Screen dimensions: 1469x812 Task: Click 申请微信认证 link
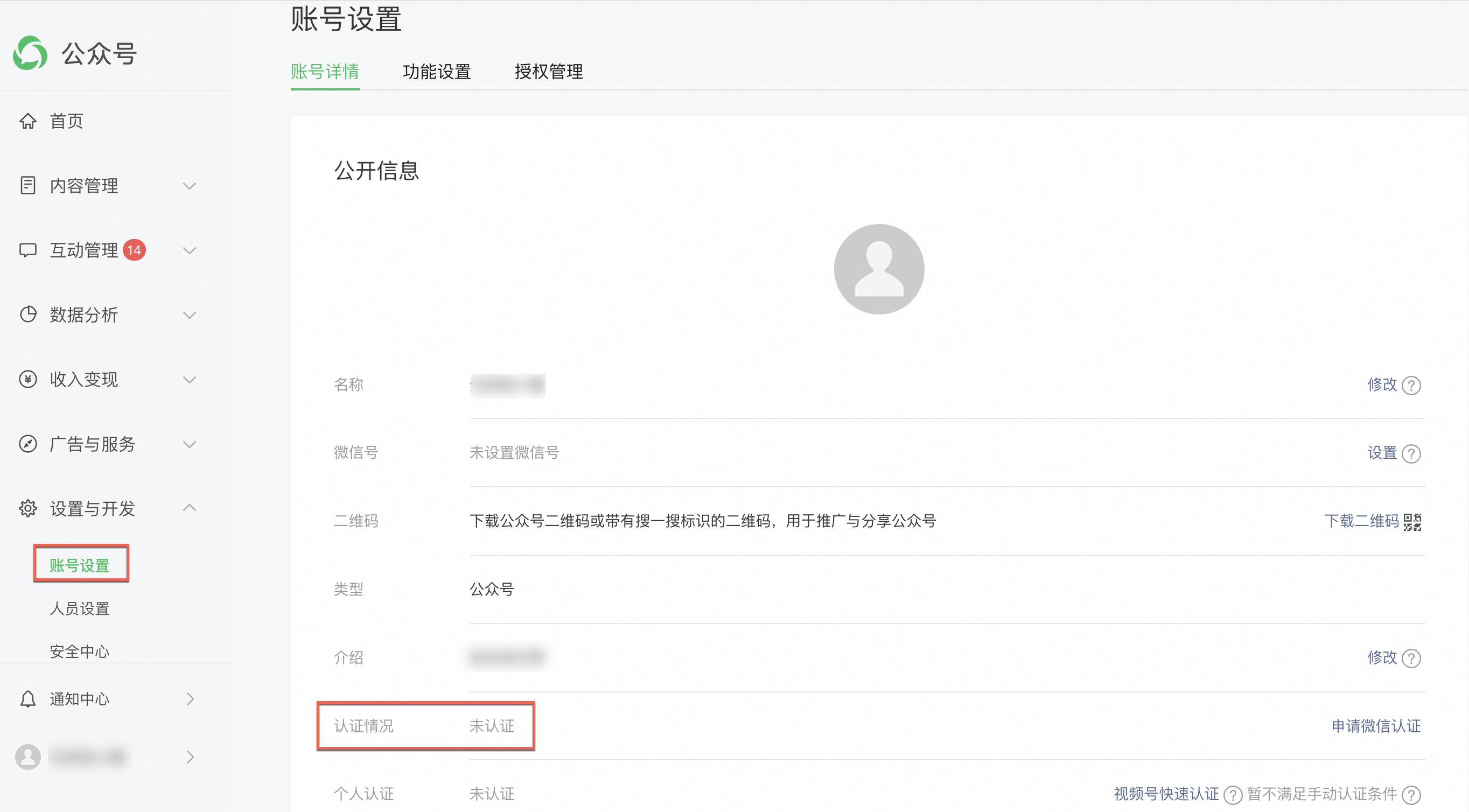click(1375, 726)
